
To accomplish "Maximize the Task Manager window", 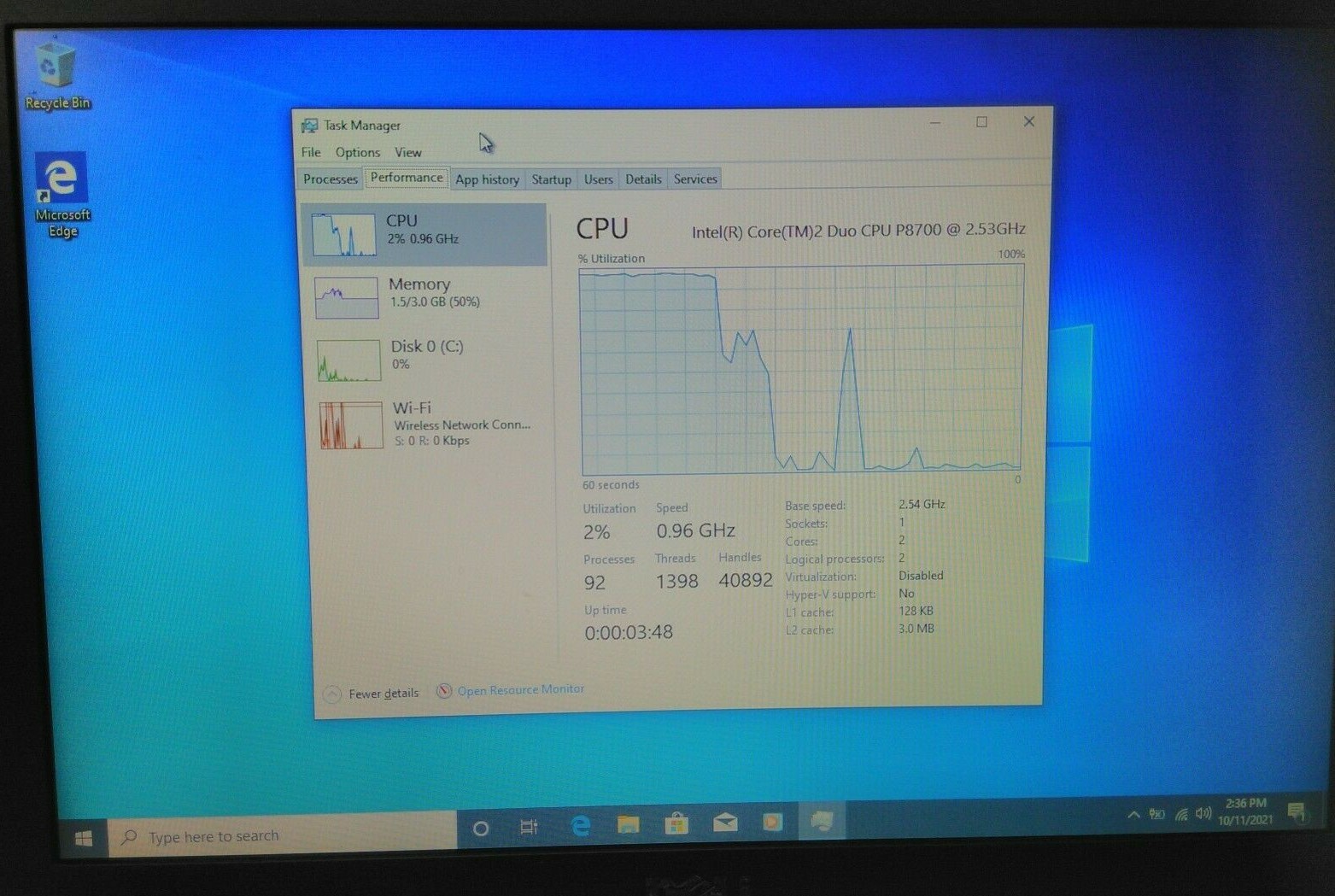I will (x=981, y=122).
